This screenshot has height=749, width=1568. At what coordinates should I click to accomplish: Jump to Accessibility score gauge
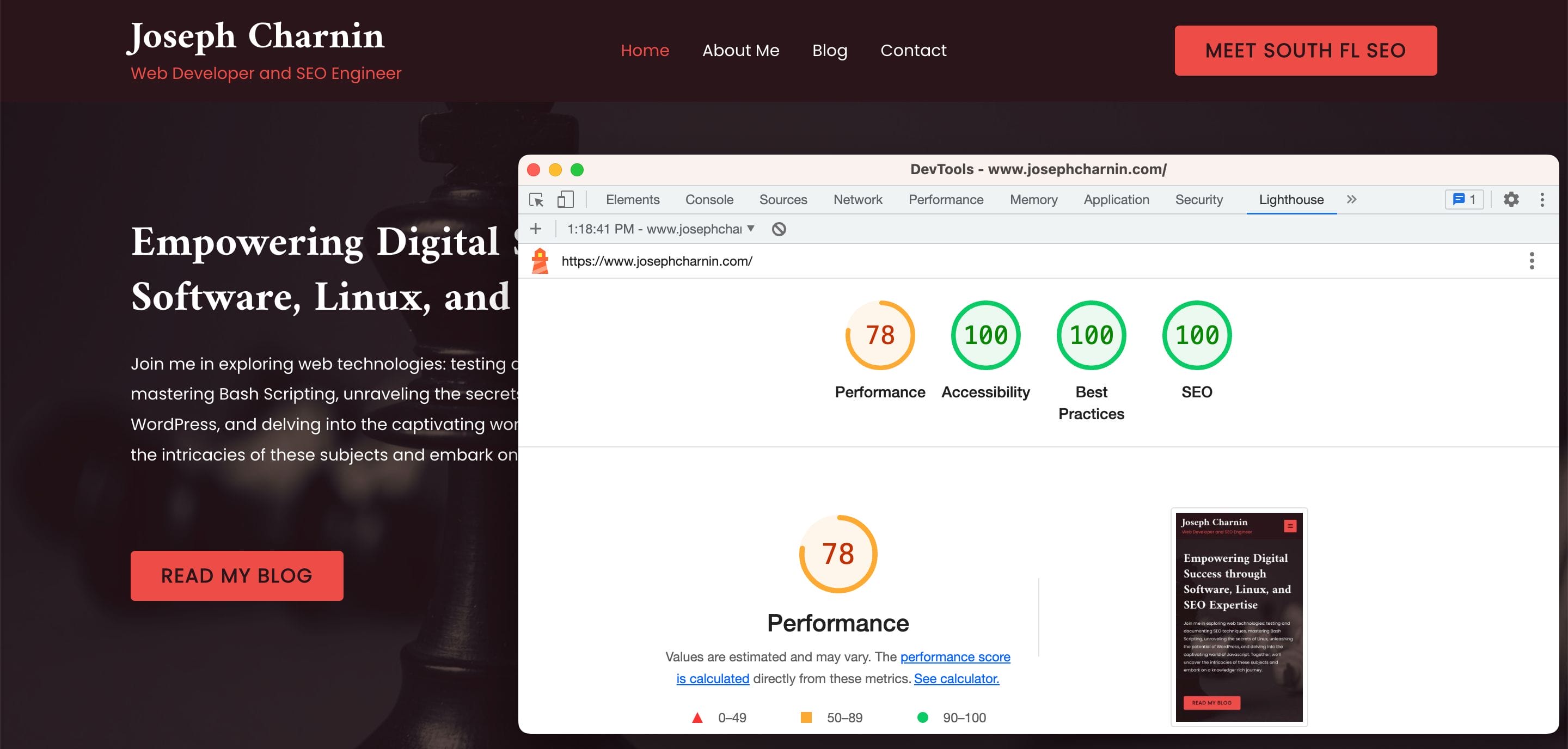(985, 335)
